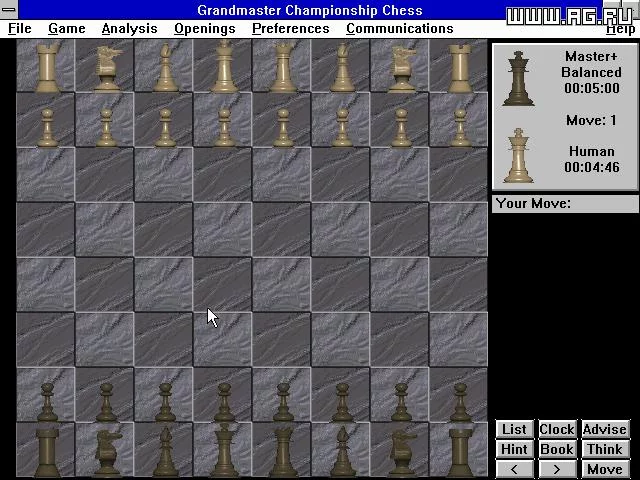Select the light rook in the top-right corner
This screenshot has width=640, height=480.
coord(460,67)
